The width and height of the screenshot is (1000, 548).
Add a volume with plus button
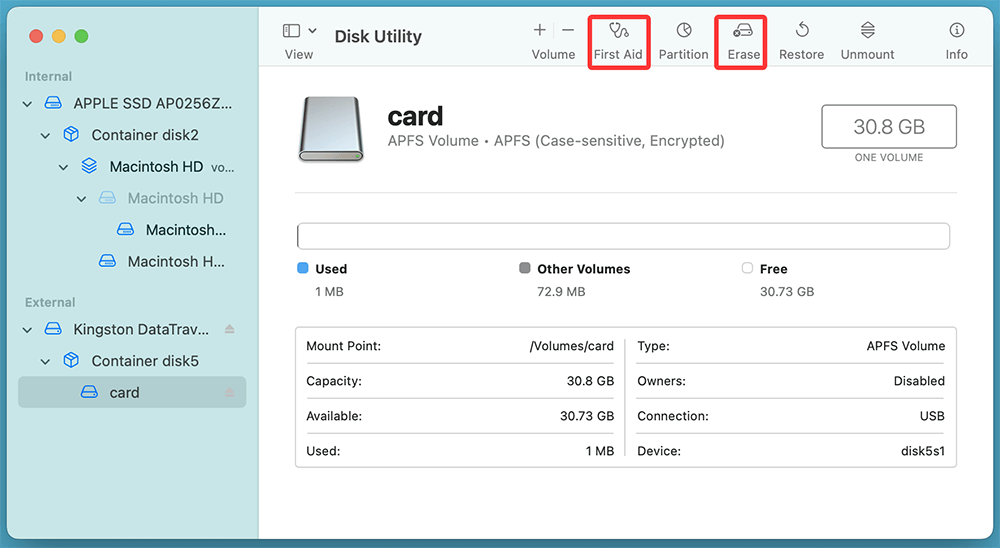coord(540,30)
